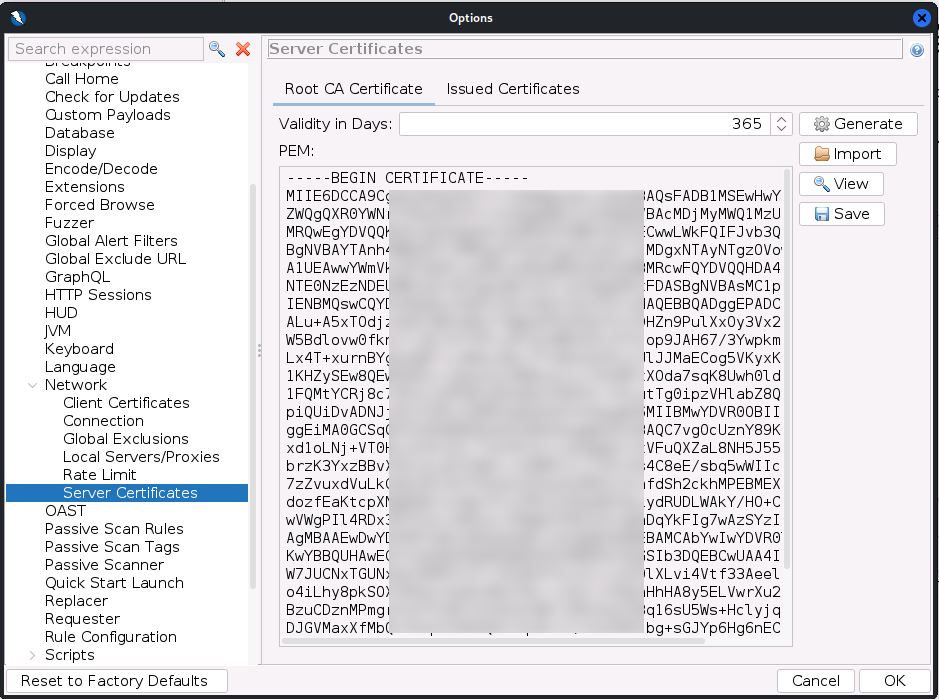Viewport: 939px width, 699px height.
Task: Click horizontal scrollbar under PEM text
Action: (493, 641)
